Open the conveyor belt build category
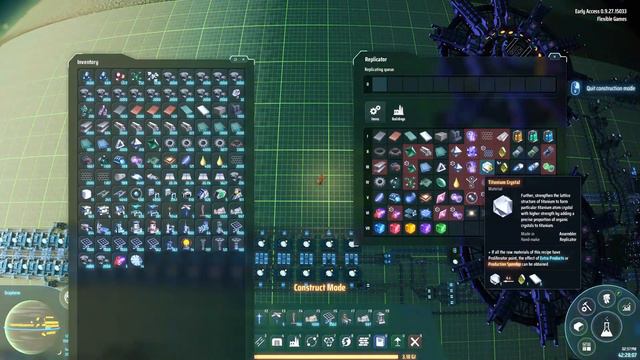Screen dimensions: 640x360 pos(260,341)
